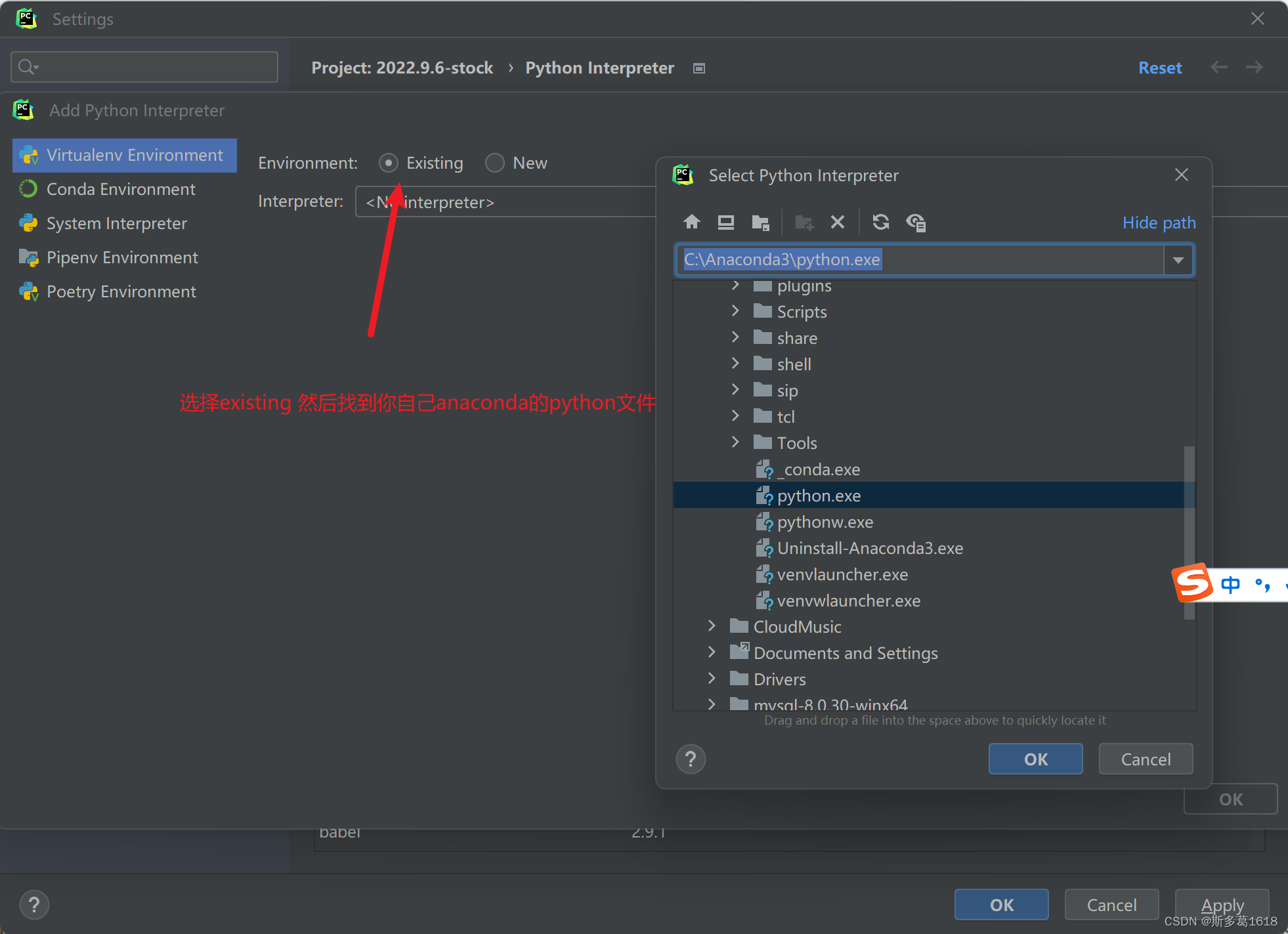Select the New environment radio button
This screenshot has width=1288, height=934.
[x=495, y=163]
